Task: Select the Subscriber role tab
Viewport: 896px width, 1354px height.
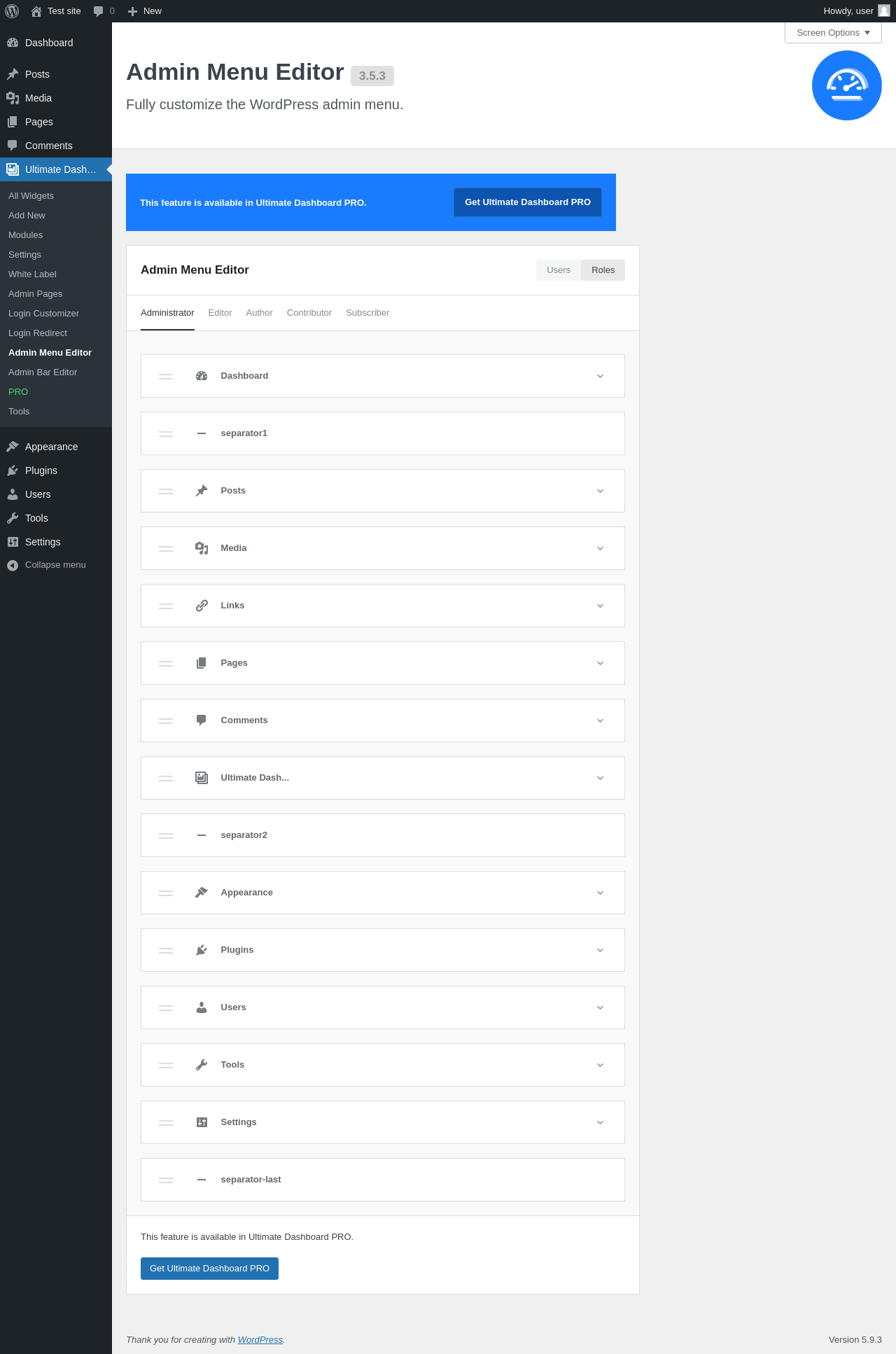Action: click(x=367, y=313)
